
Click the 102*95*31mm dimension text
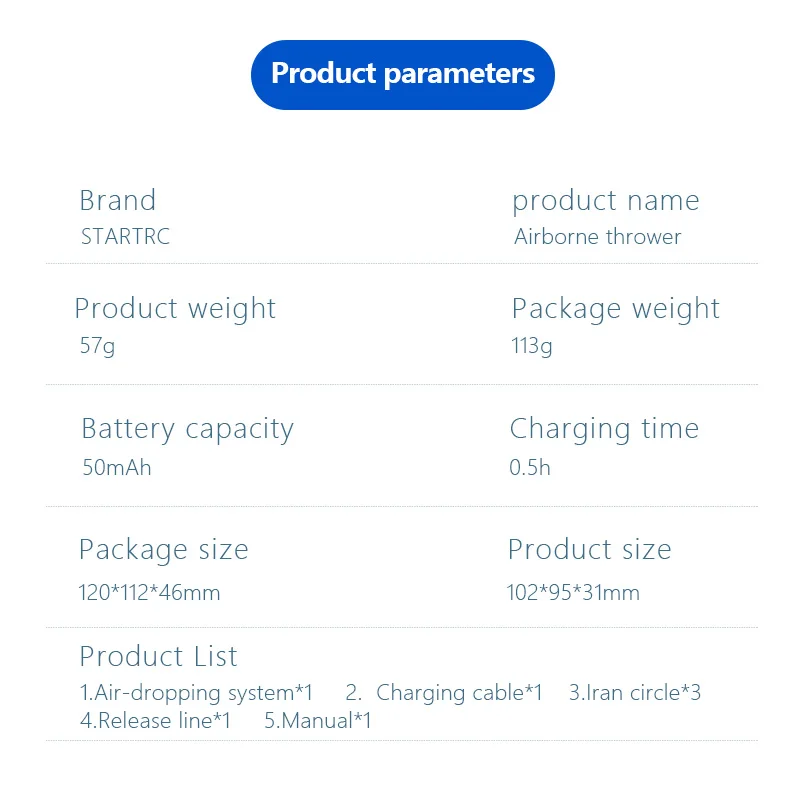(573, 593)
